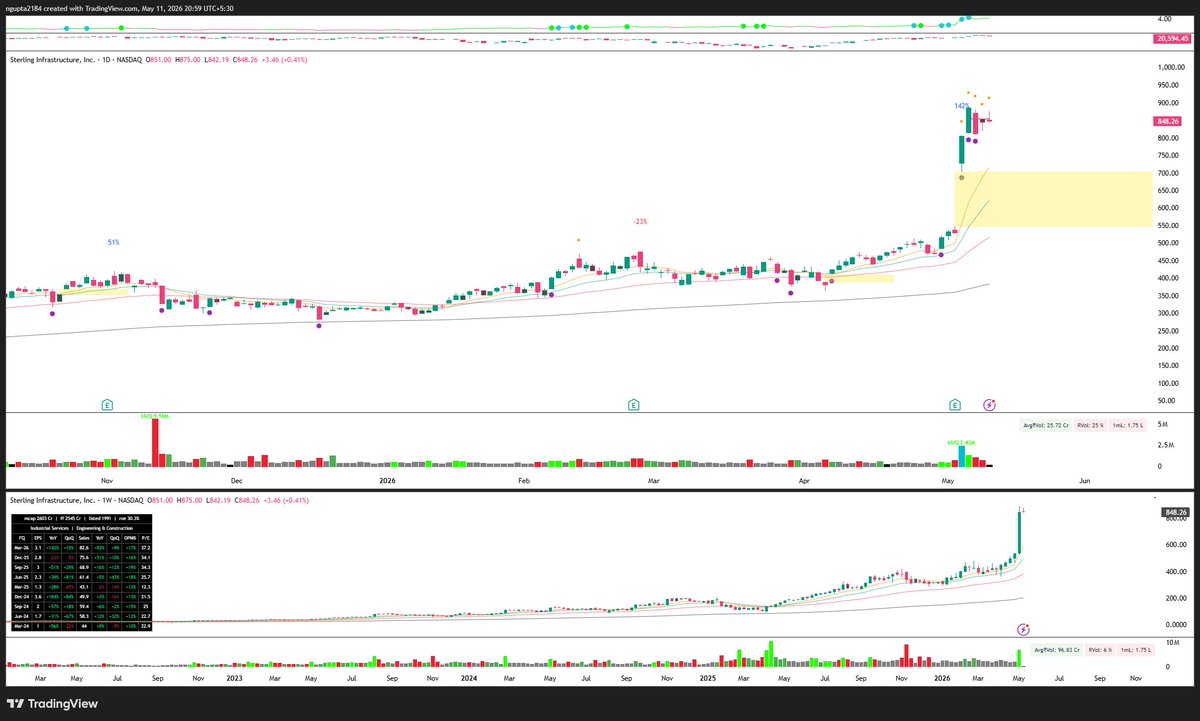1200x721 pixels.
Task: Select the small yellow zone near April at 400
Action: [x=862, y=279]
